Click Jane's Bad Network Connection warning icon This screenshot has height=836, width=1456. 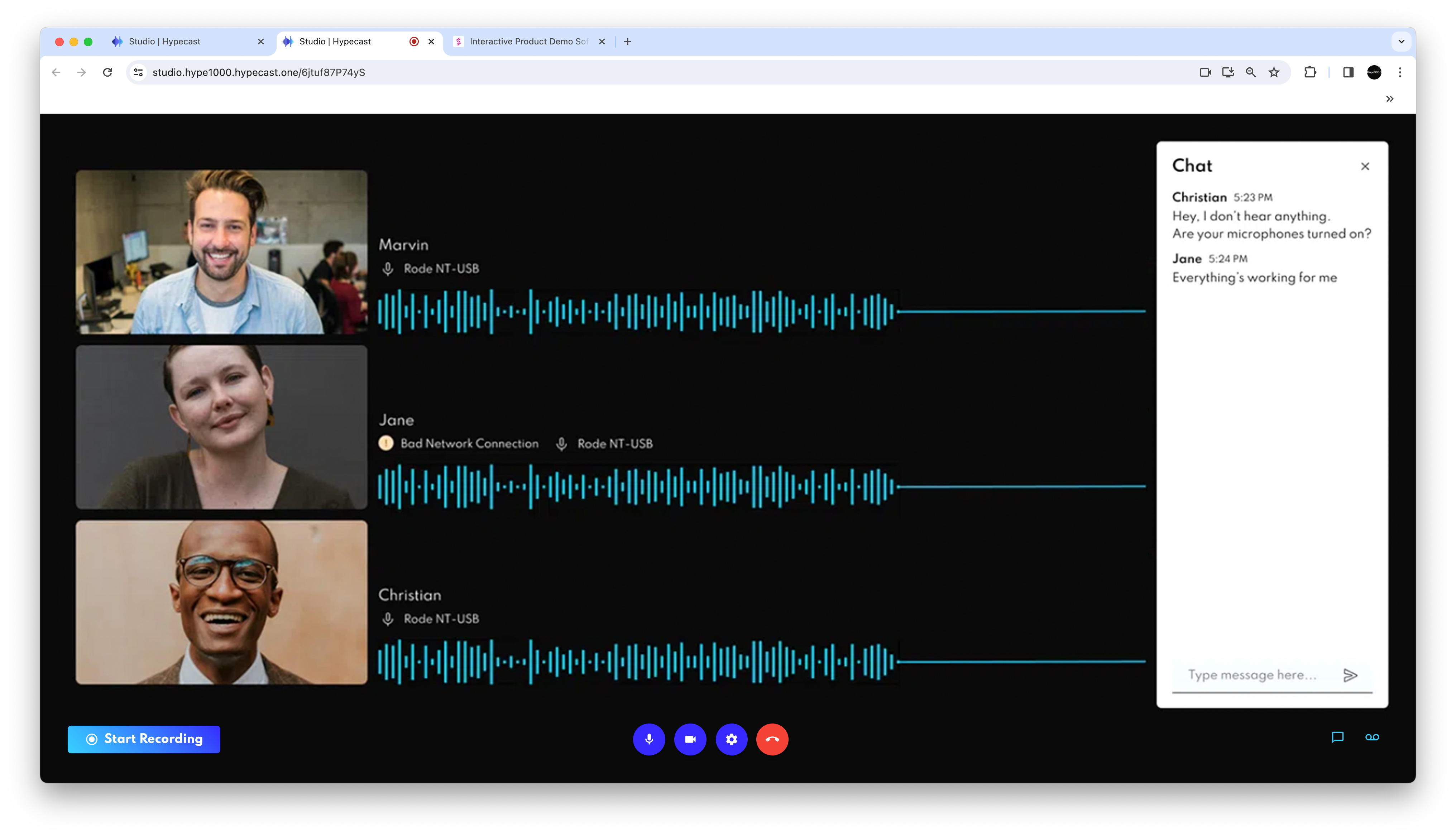pyautogui.click(x=386, y=443)
